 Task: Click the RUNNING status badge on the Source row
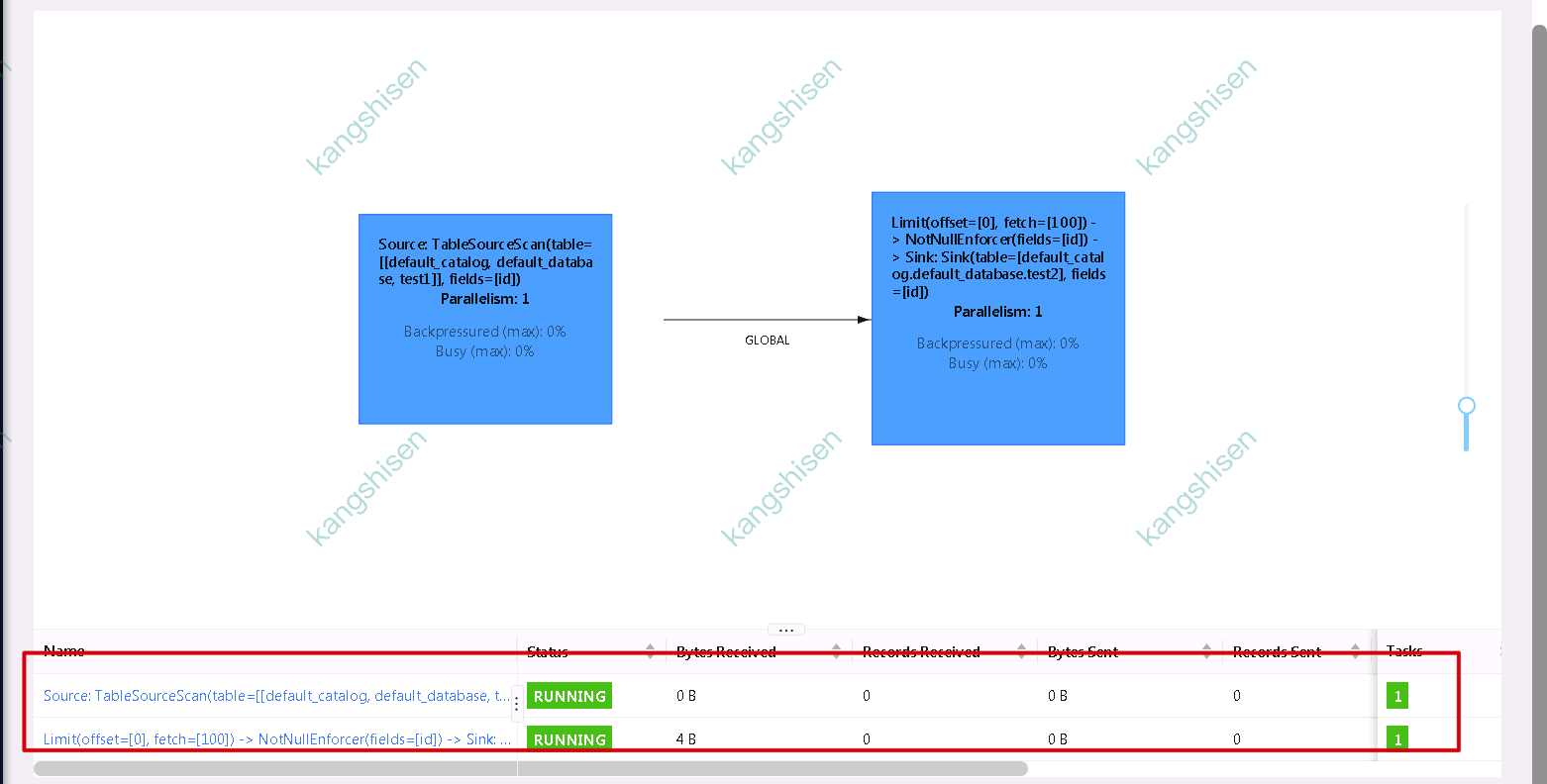coord(568,695)
